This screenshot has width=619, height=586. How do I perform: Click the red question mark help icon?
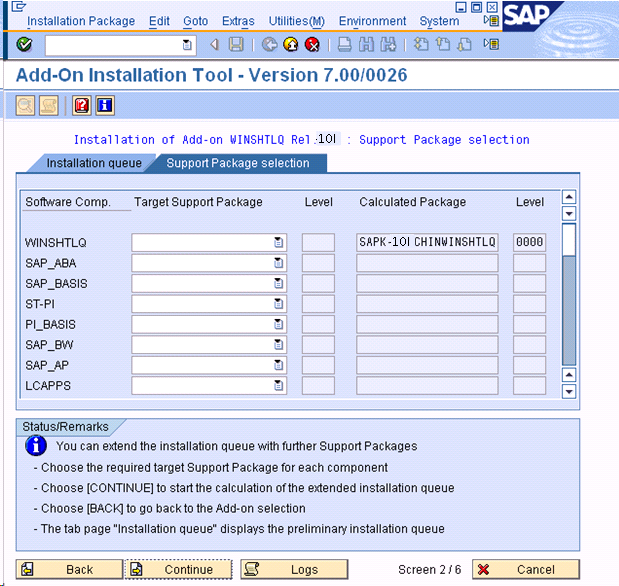(82, 105)
